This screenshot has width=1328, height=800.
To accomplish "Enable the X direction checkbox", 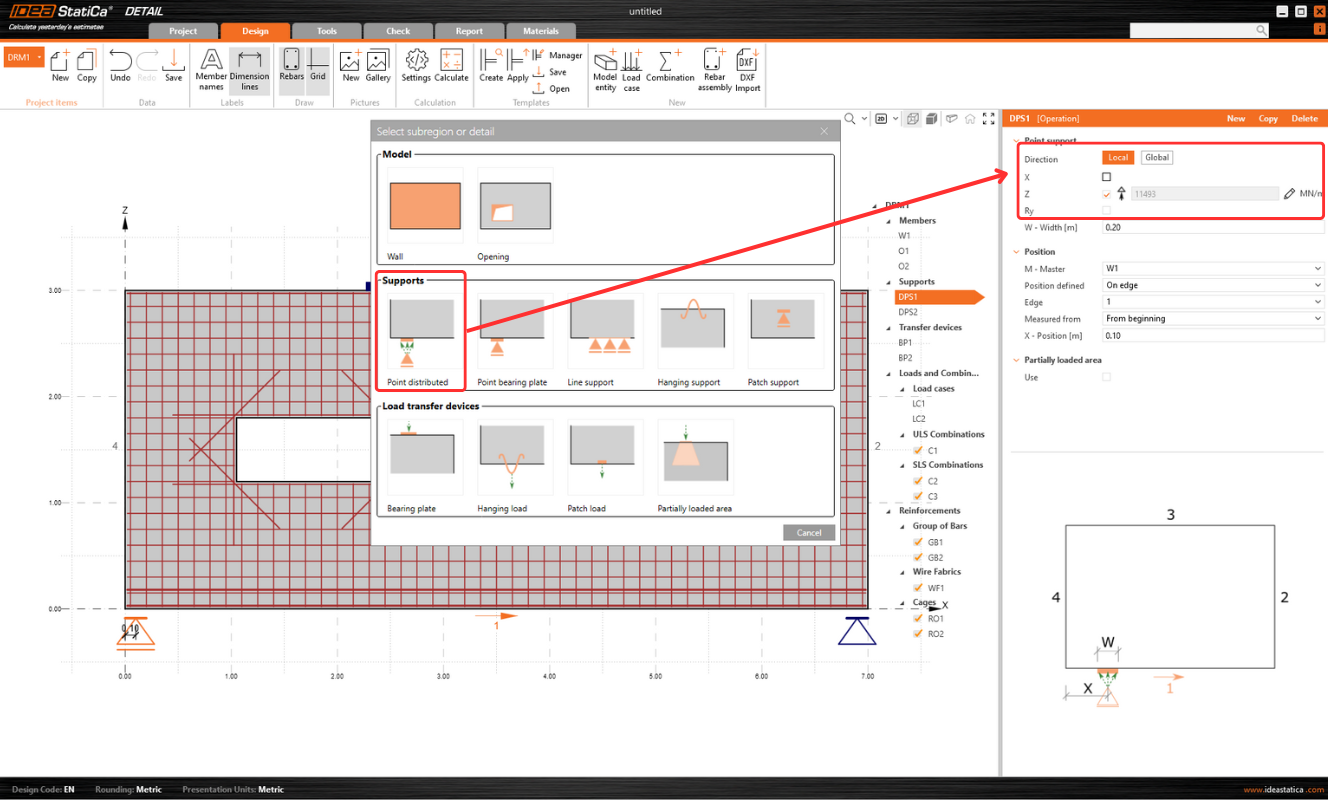I will 1106,177.
